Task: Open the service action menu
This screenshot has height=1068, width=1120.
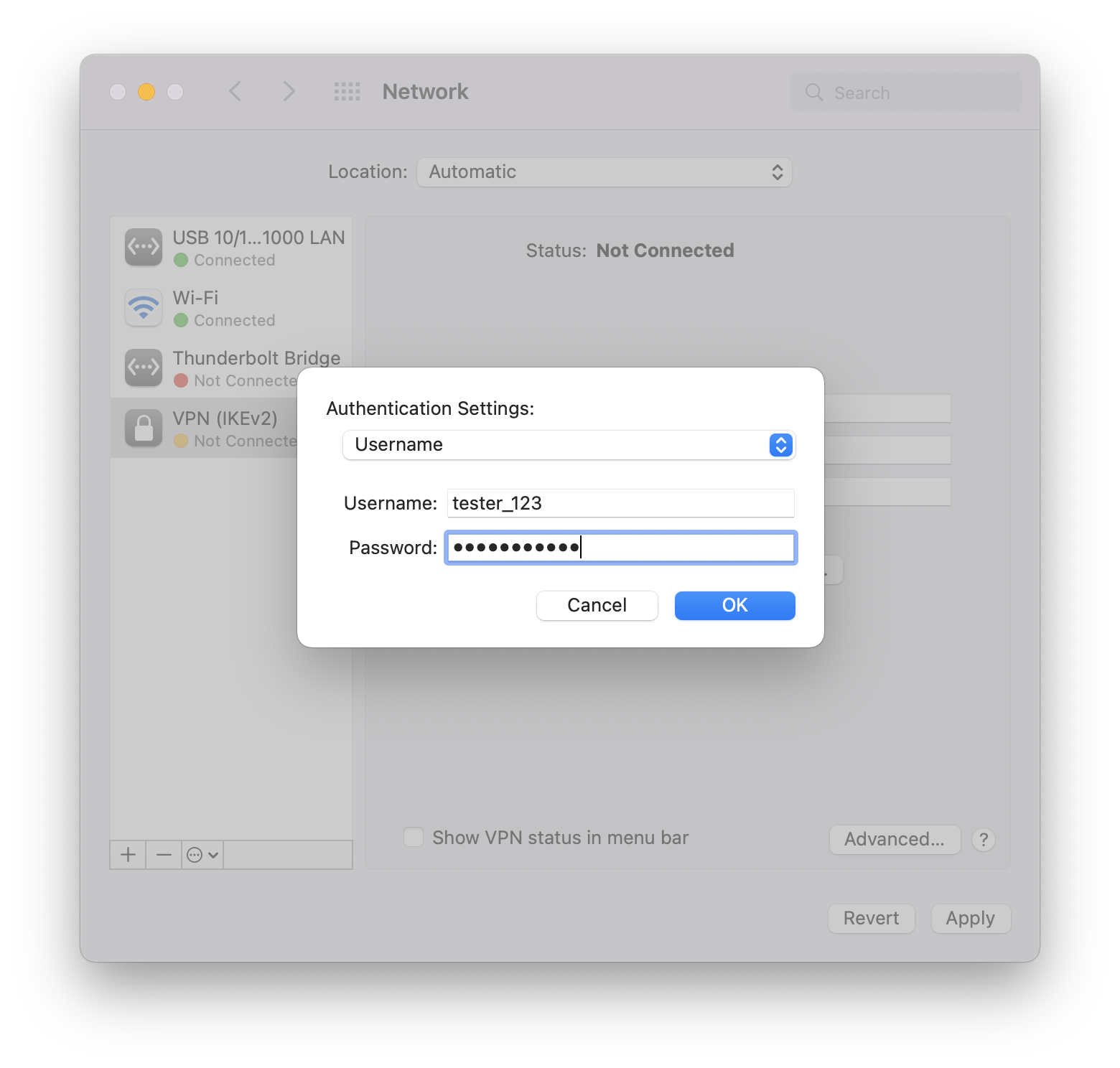Action: (x=202, y=855)
